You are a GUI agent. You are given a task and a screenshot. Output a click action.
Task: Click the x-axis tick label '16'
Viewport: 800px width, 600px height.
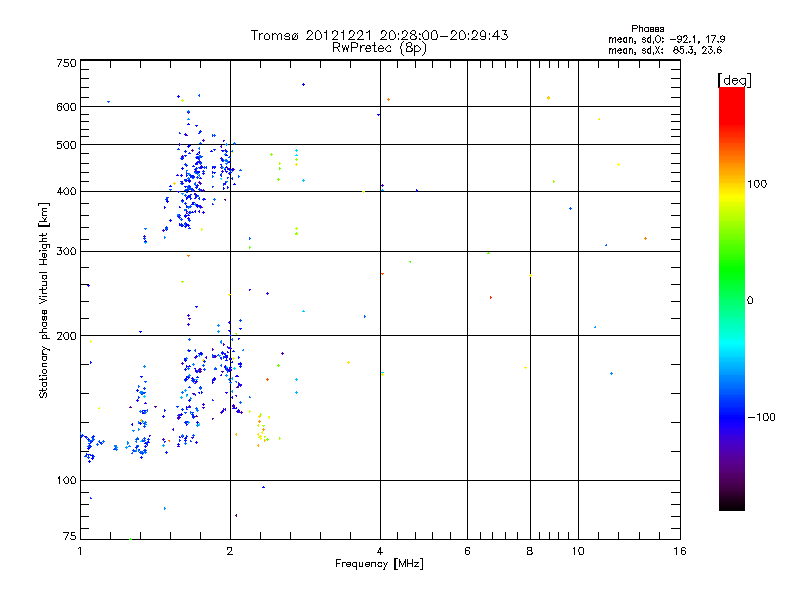[x=680, y=551]
